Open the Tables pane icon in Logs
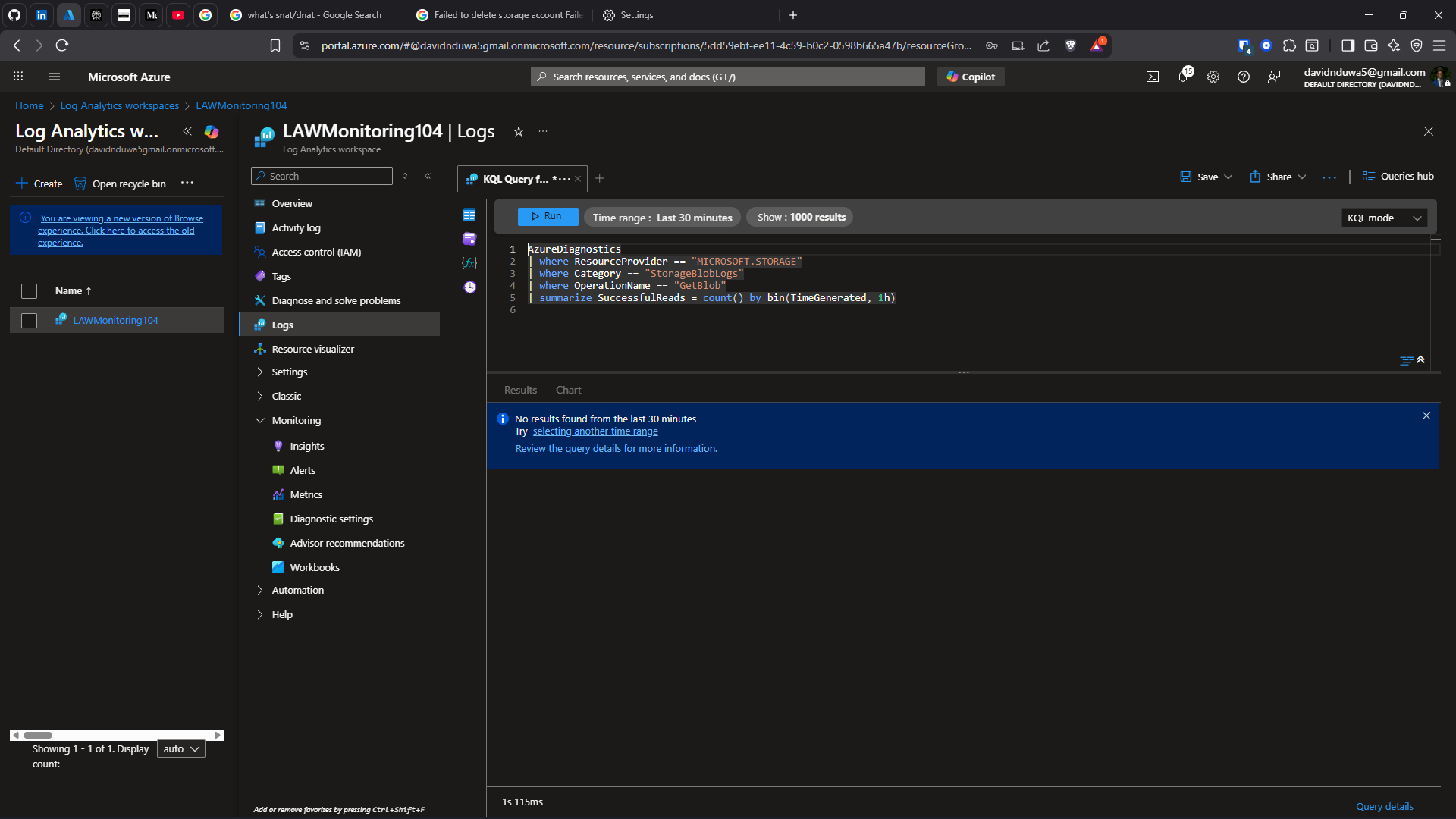Screen dimensions: 1456x819 (x=469, y=215)
